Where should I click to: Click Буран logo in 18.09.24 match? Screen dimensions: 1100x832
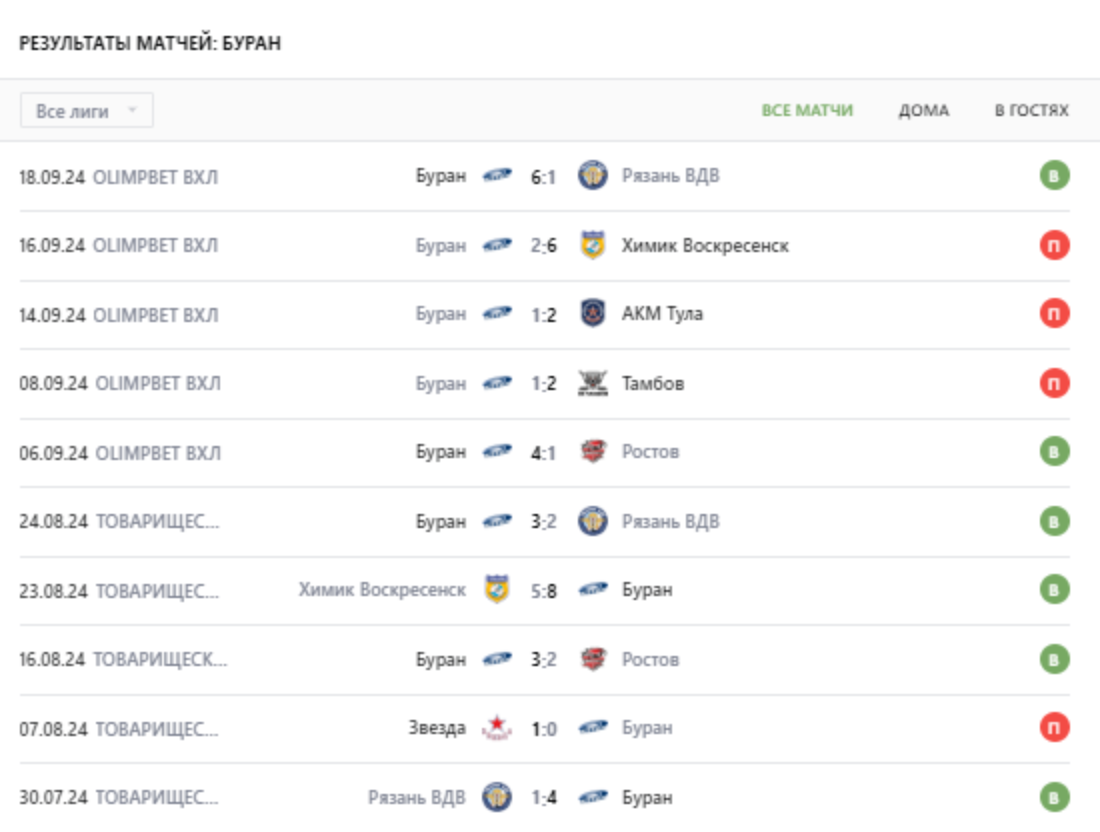click(x=497, y=176)
